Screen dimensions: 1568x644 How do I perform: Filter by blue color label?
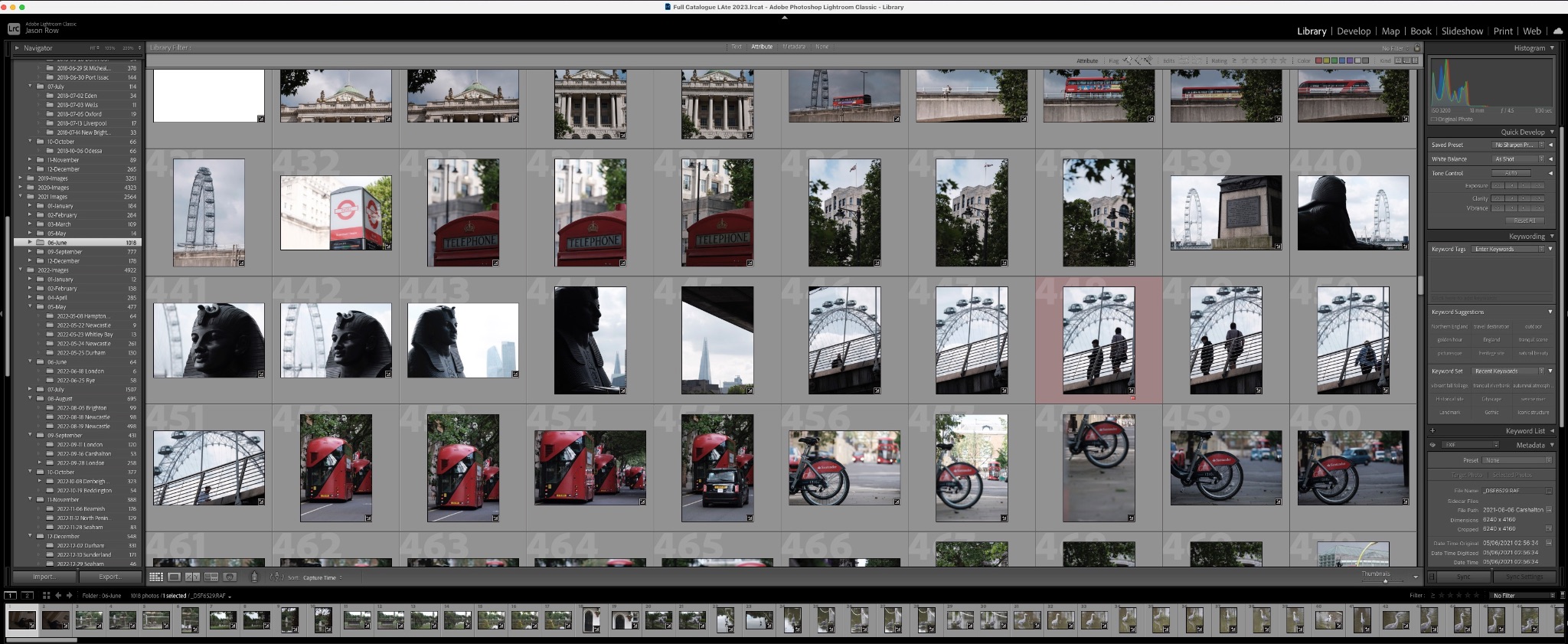tap(1342, 60)
